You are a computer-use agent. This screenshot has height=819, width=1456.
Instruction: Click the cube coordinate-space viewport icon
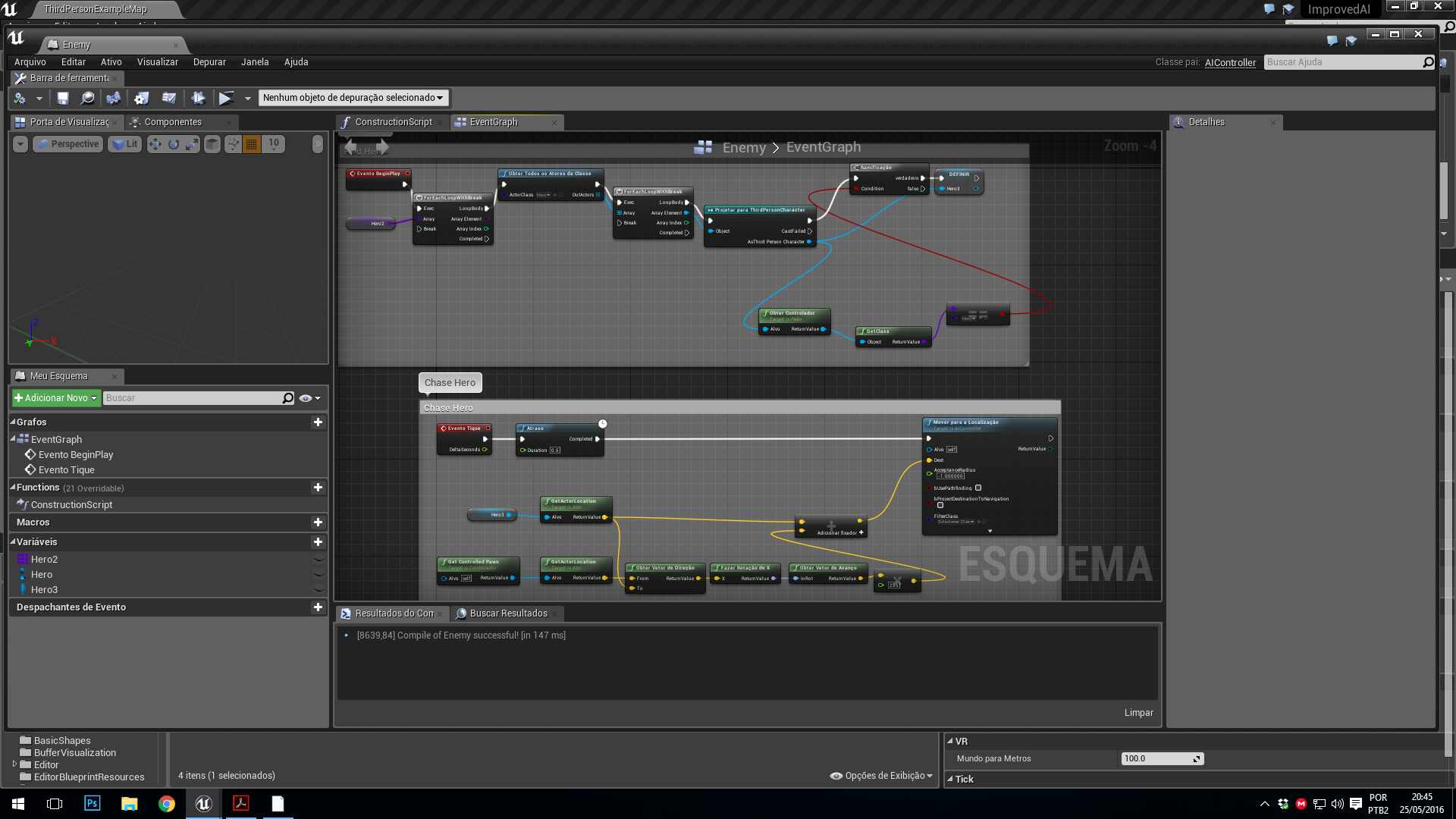(213, 144)
